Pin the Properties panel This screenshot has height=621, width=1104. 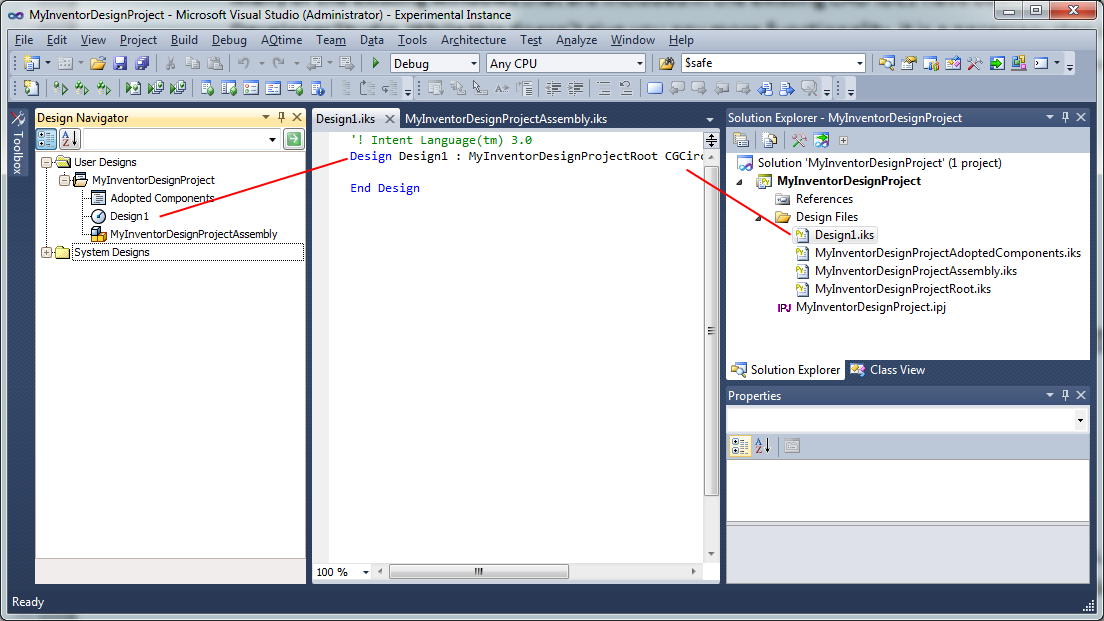click(x=1065, y=396)
